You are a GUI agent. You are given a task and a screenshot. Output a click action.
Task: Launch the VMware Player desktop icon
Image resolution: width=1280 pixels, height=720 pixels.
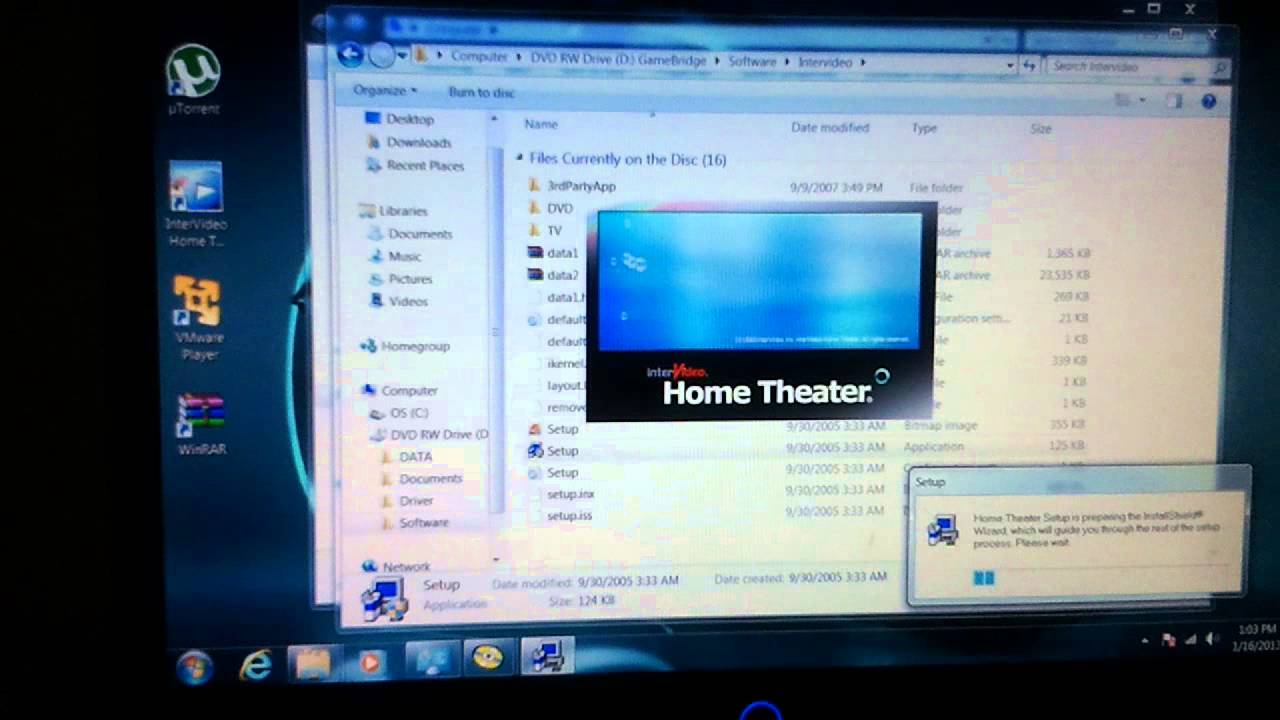coord(198,317)
